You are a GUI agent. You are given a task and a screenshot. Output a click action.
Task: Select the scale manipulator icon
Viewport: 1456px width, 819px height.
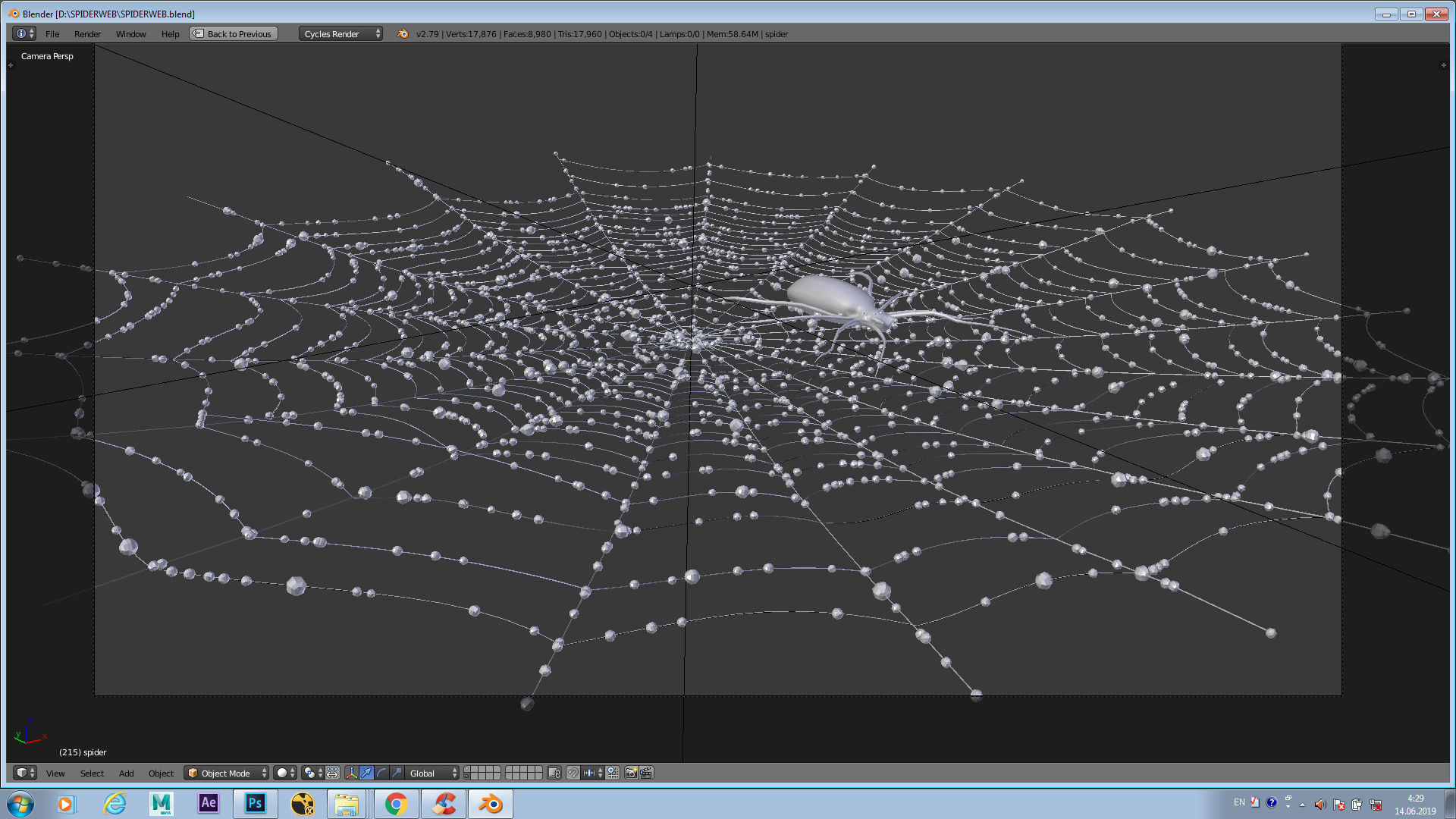[x=397, y=773]
